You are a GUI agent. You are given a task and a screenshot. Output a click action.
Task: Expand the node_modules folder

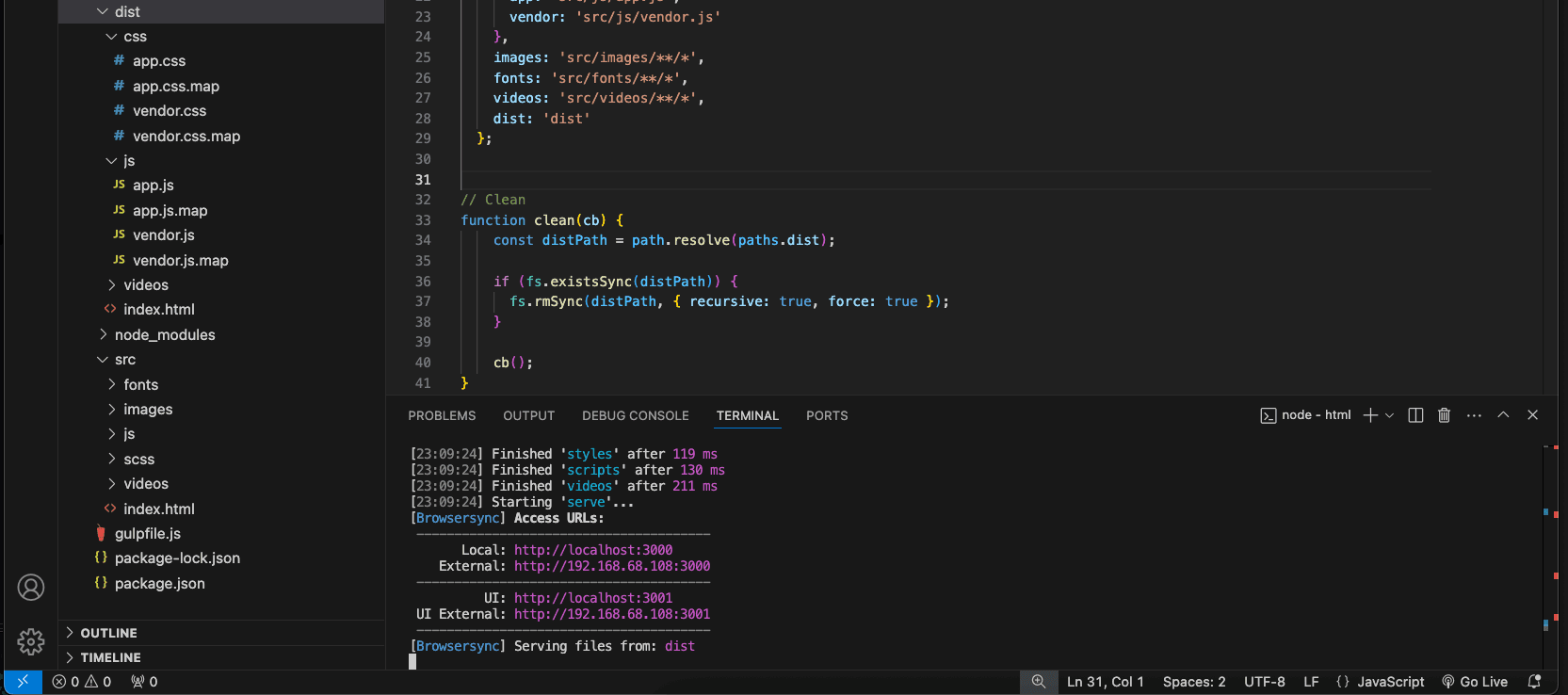tap(164, 335)
